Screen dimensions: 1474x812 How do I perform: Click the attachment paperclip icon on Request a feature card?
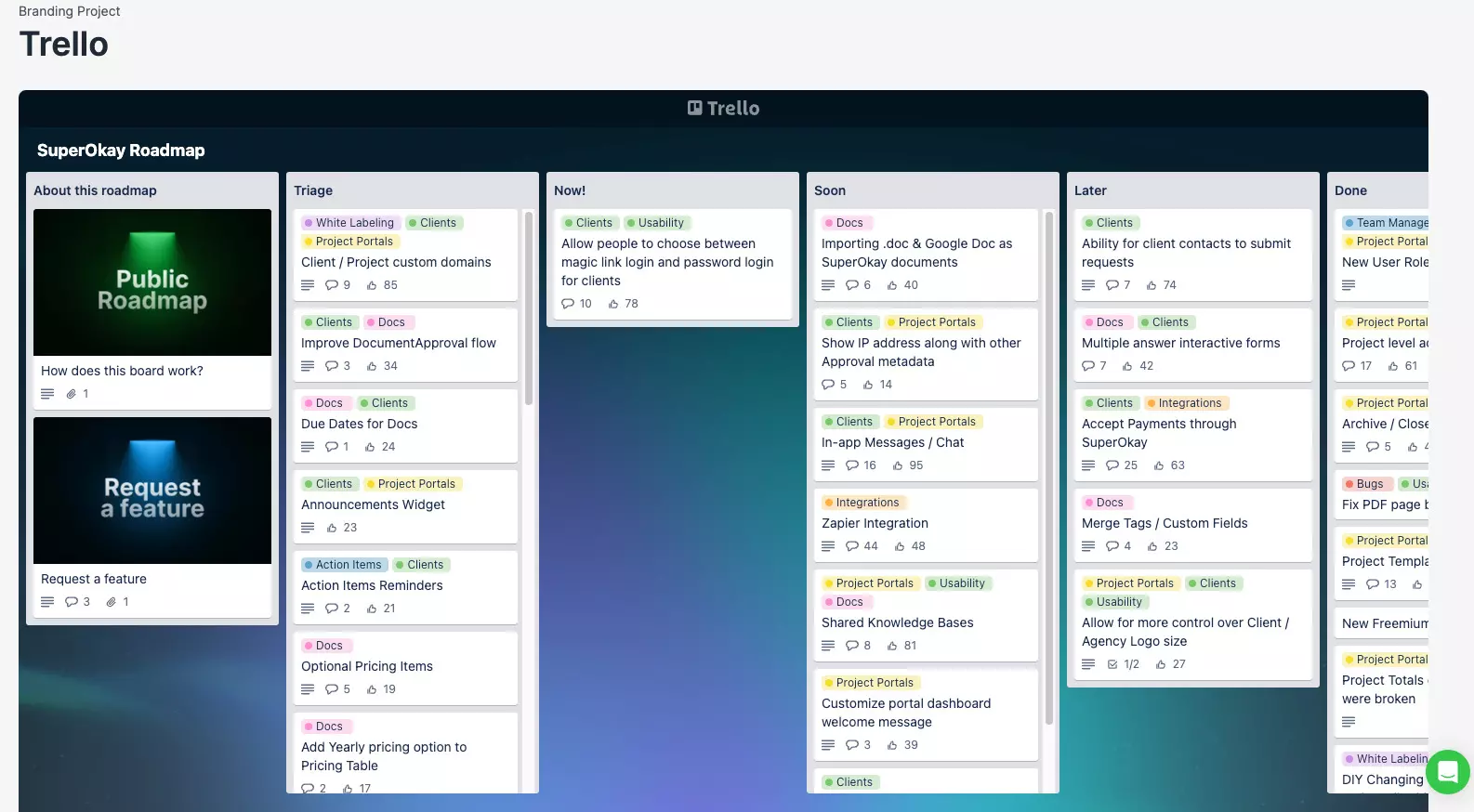(x=111, y=602)
